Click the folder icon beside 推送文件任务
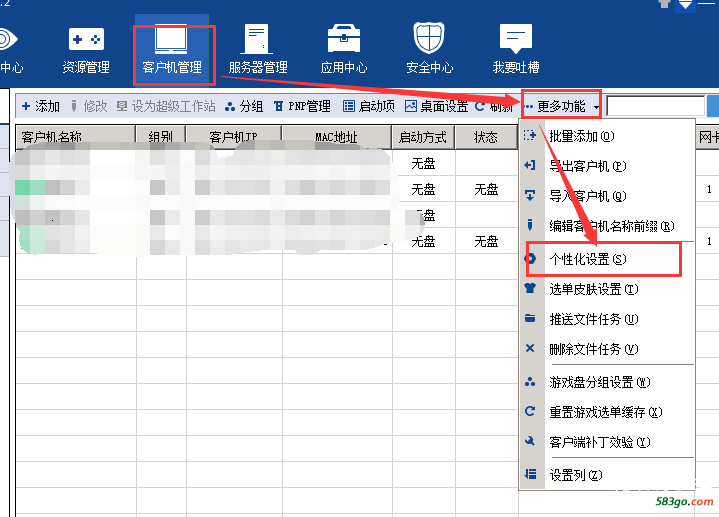The width and height of the screenshot is (719, 517). [530, 318]
